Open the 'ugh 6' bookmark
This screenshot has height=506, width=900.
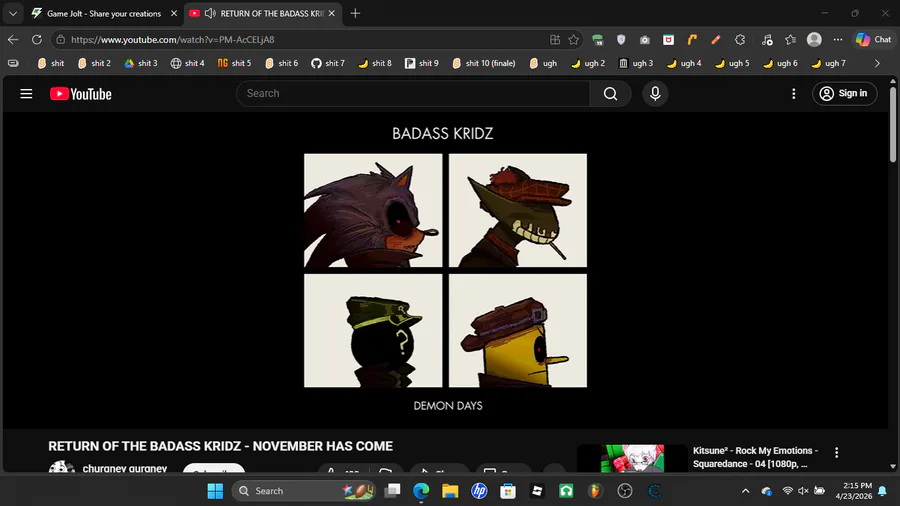click(x=780, y=63)
